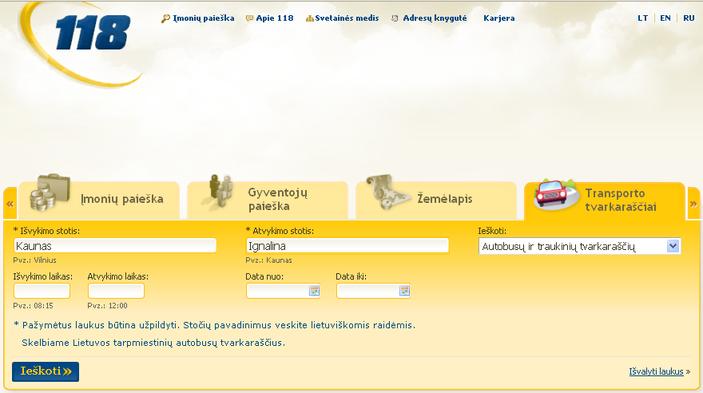Open the Svetainės medis link
The image size is (703, 393).
click(x=347, y=18)
